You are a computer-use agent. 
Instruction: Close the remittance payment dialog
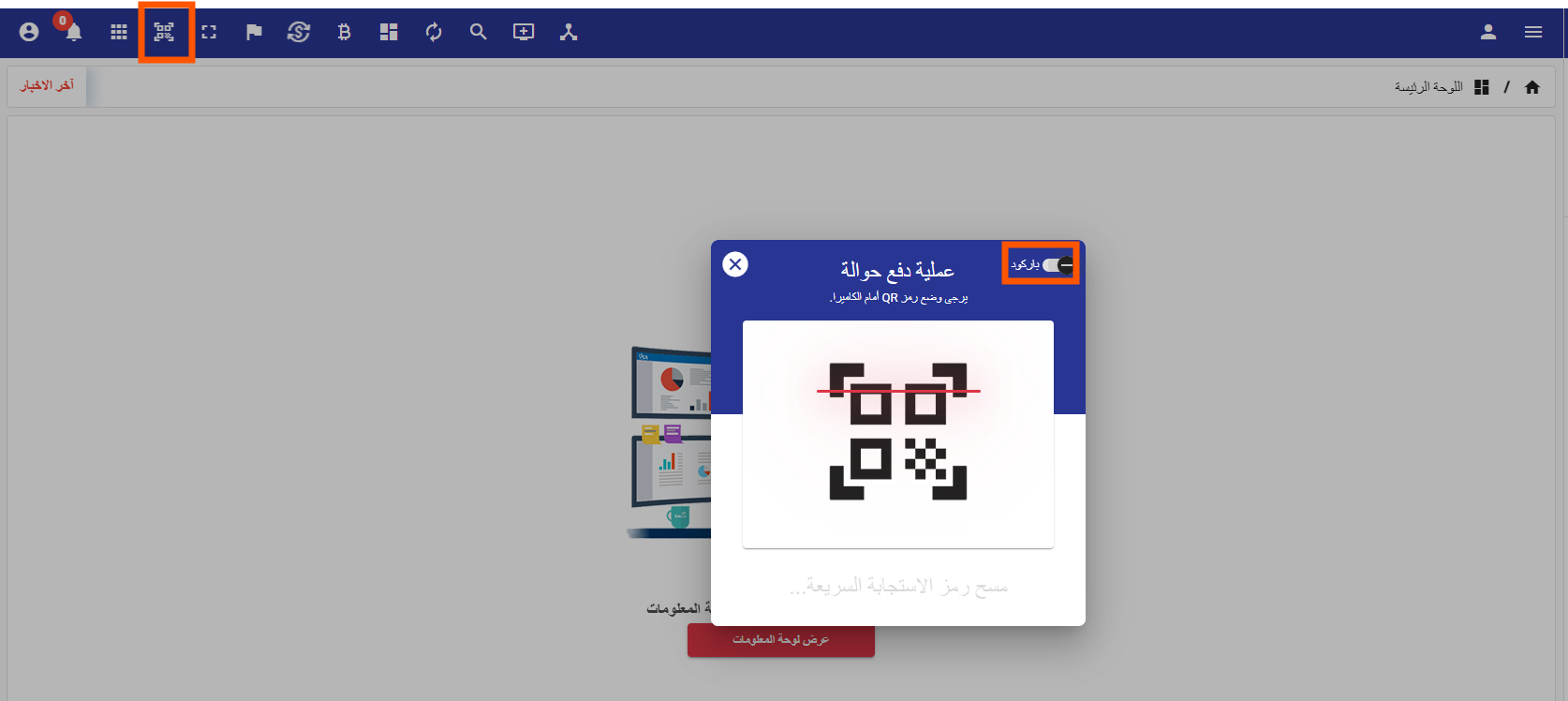[x=735, y=264]
